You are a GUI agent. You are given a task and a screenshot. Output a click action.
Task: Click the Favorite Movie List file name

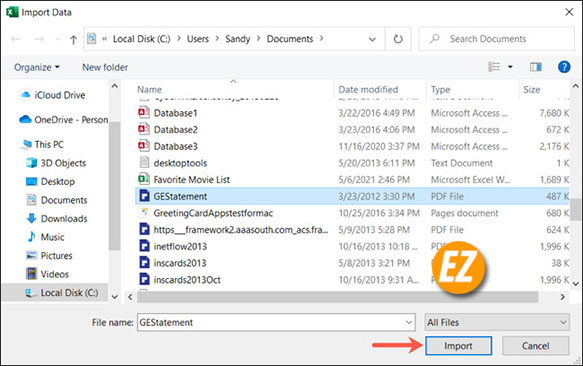[x=192, y=180]
